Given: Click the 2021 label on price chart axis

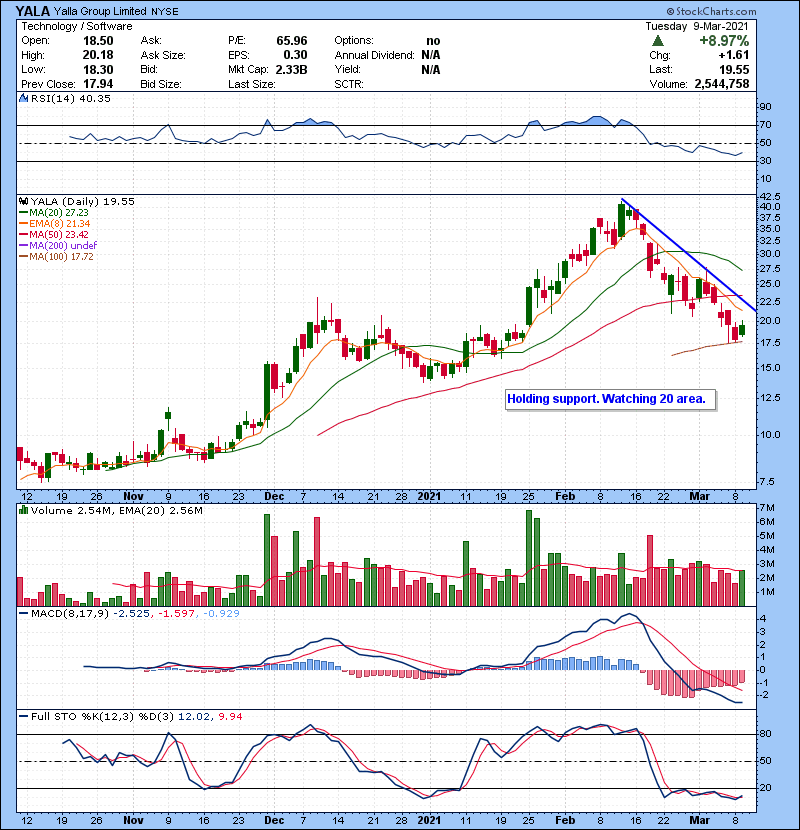Looking at the screenshot, I should click(429, 497).
